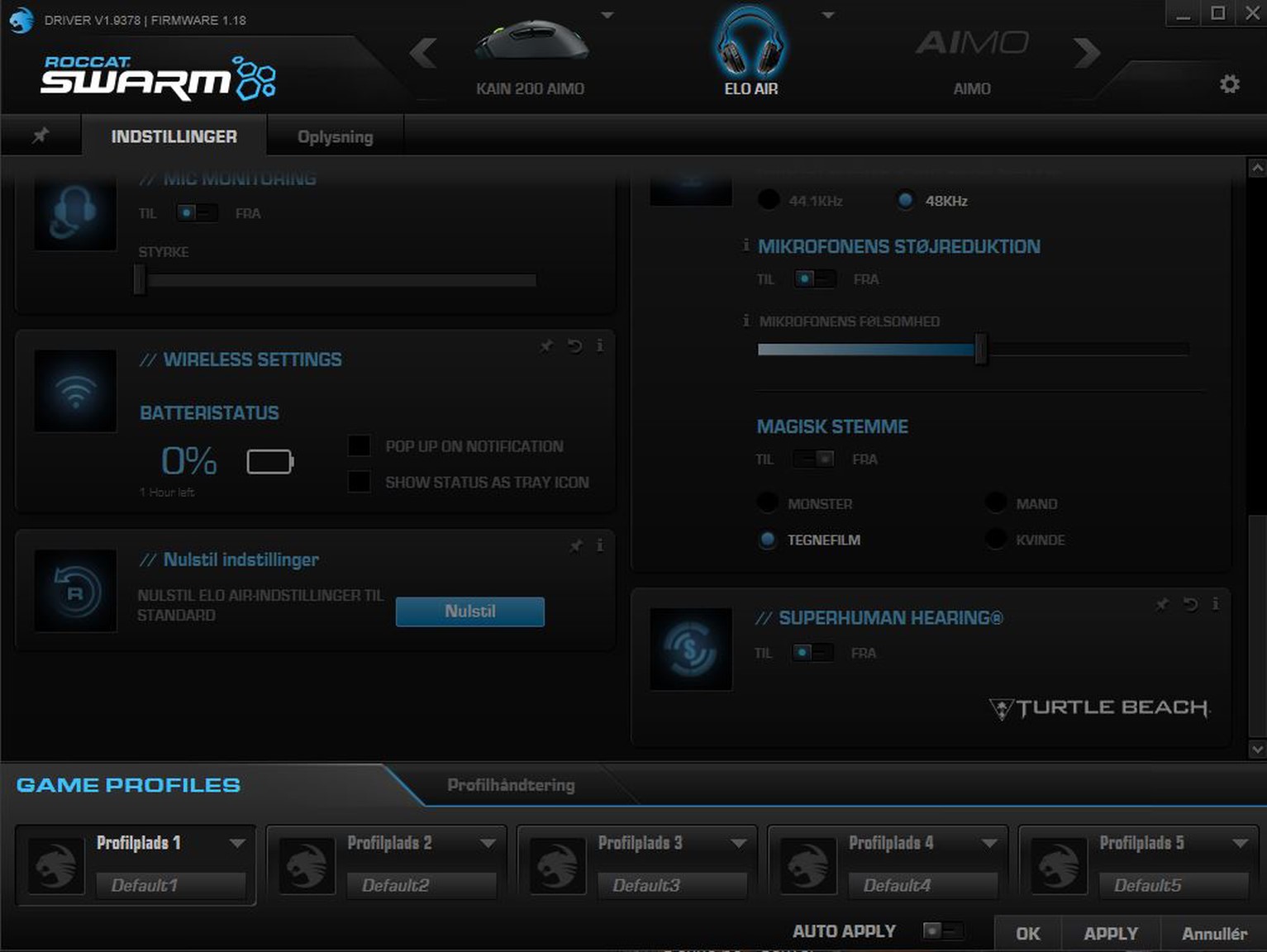The image size is (1267, 952).
Task: Select the ELO AIR headset device
Action: click(x=750, y=51)
